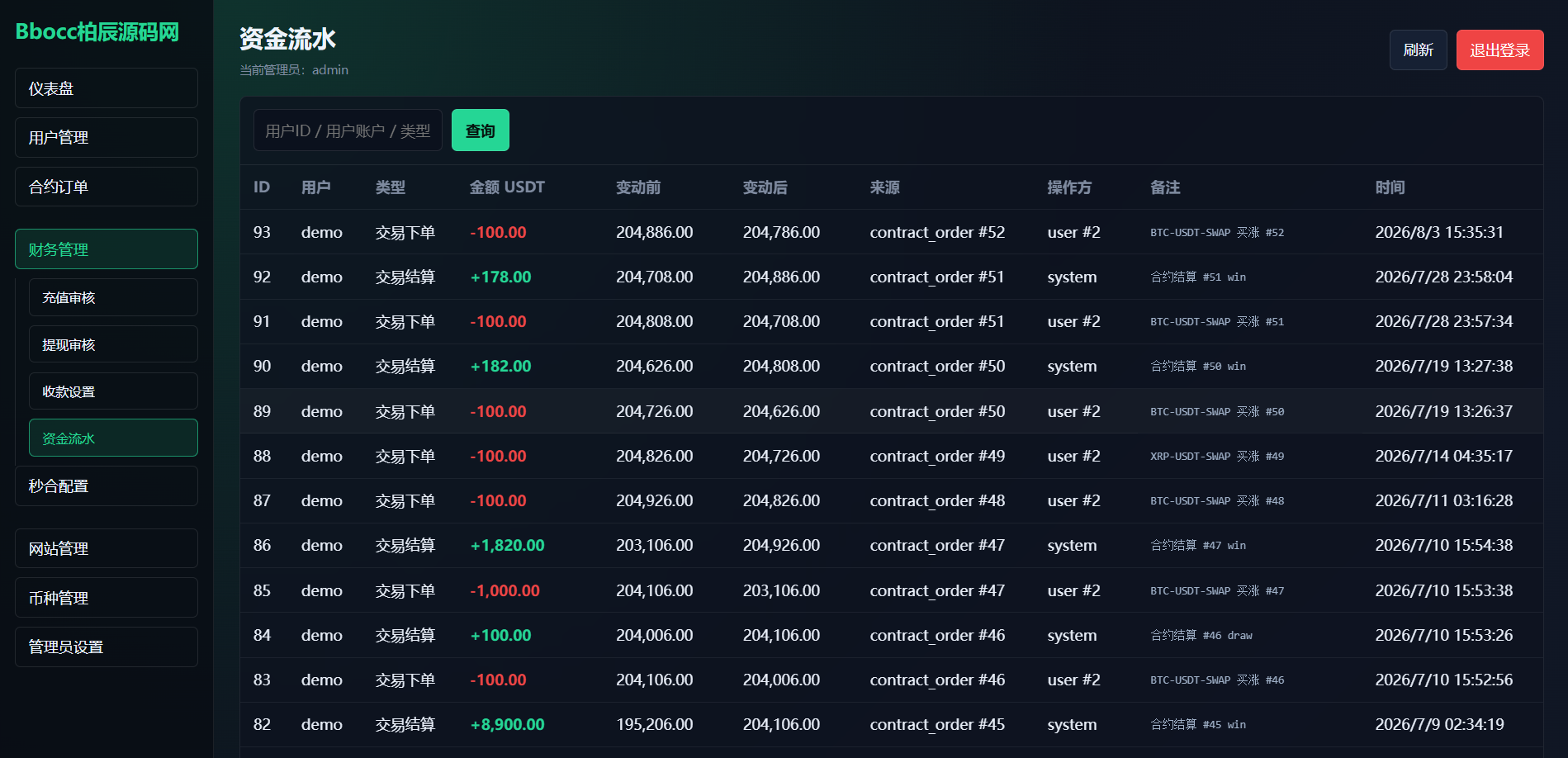The width and height of the screenshot is (1568, 758).
Task: Click amount +182.00 in row 90
Action: pos(500,366)
